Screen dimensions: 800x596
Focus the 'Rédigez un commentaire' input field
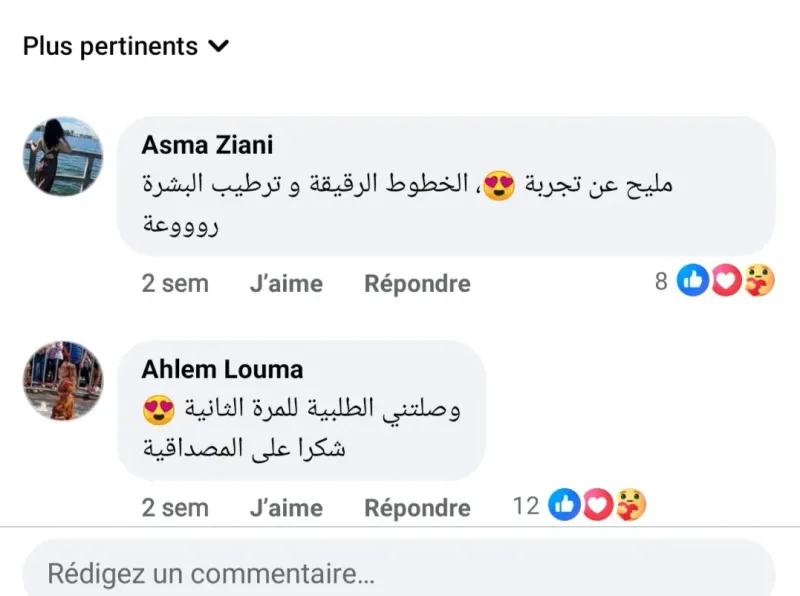[398, 574]
